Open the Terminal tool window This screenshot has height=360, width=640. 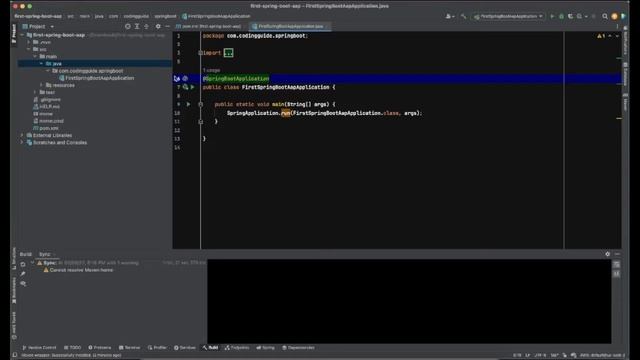(129, 348)
